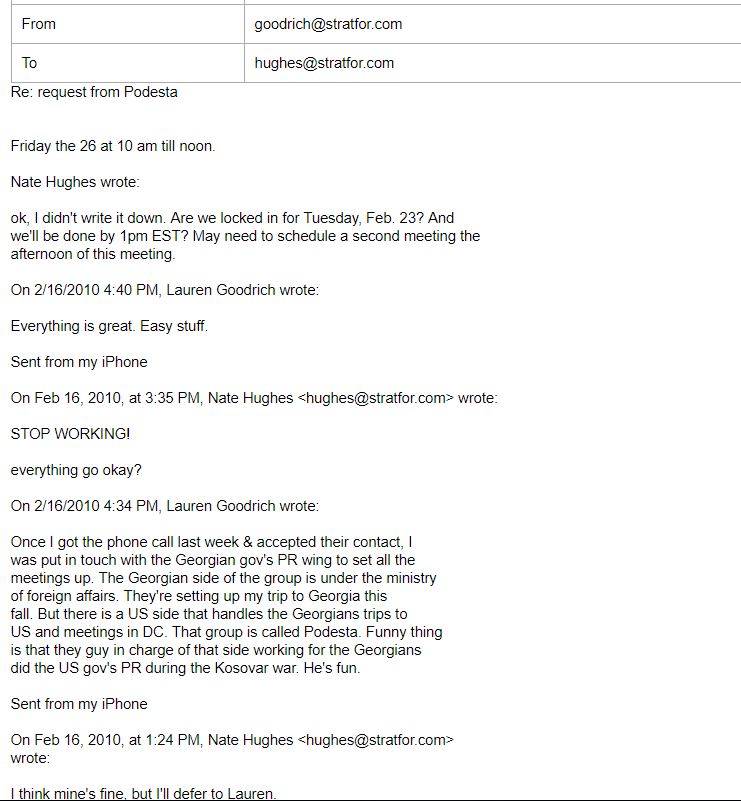Screen dimensions: 741x801
Task: Click the hughes@stratfor.com recipient address
Action: point(324,63)
